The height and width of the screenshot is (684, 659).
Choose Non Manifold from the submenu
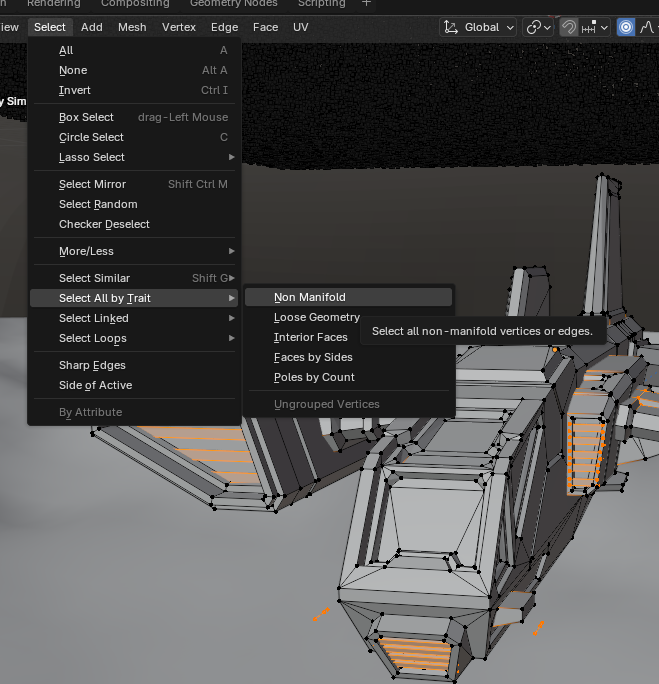[x=310, y=297]
